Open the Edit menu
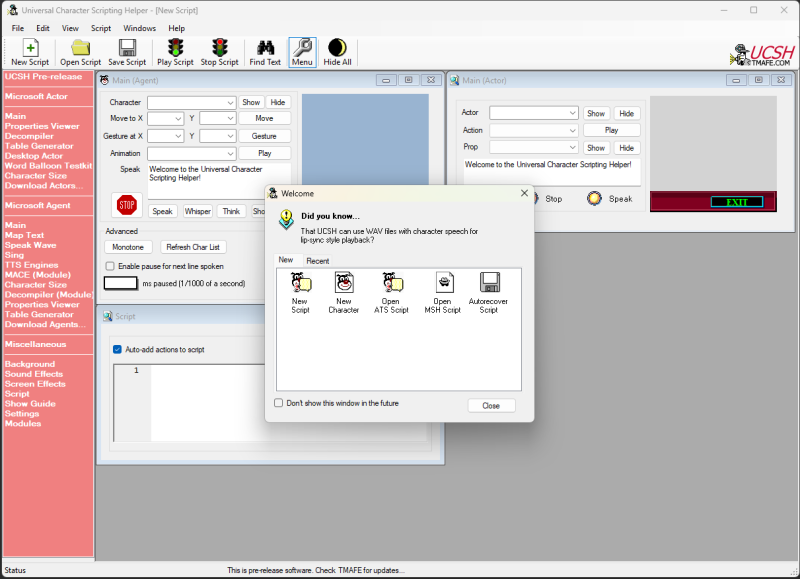800x579 pixels. click(x=43, y=28)
